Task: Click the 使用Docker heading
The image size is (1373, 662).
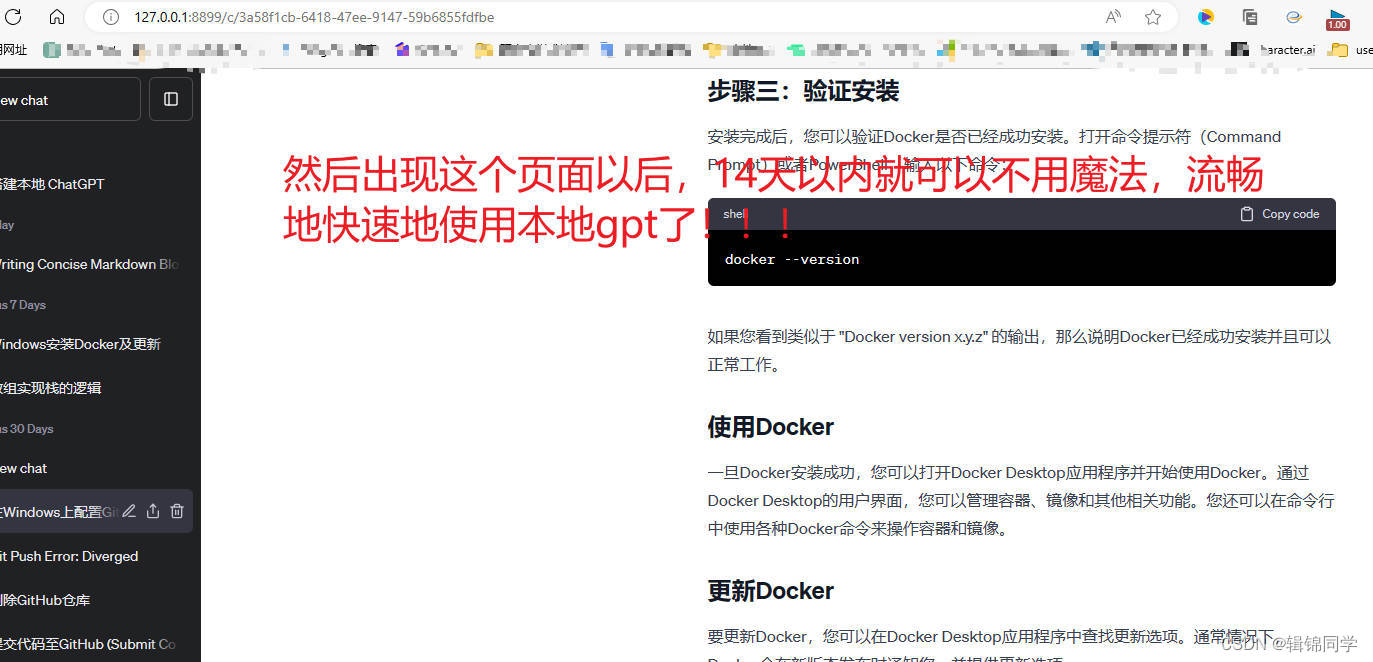Action: 770,427
